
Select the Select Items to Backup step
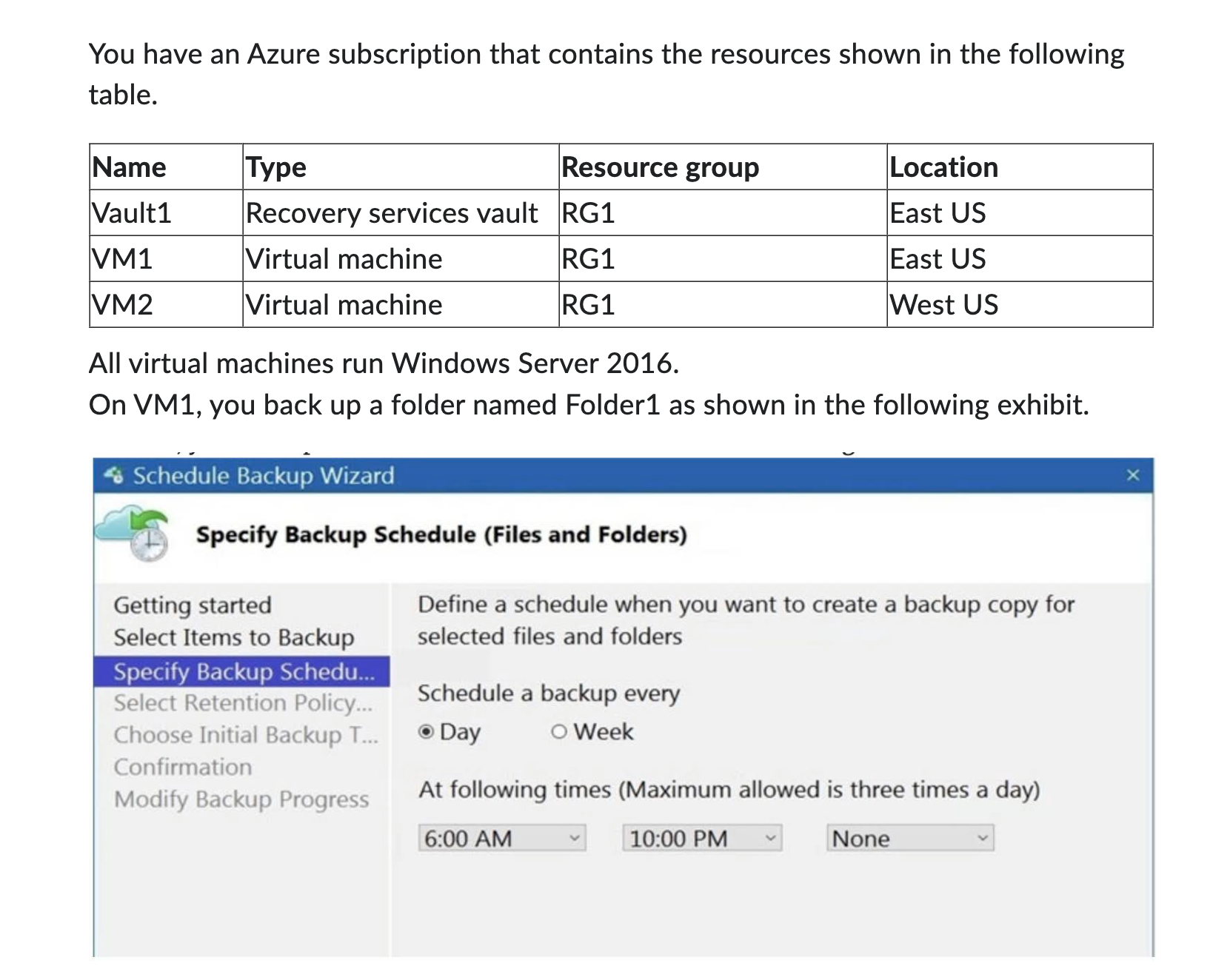click(x=235, y=637)
